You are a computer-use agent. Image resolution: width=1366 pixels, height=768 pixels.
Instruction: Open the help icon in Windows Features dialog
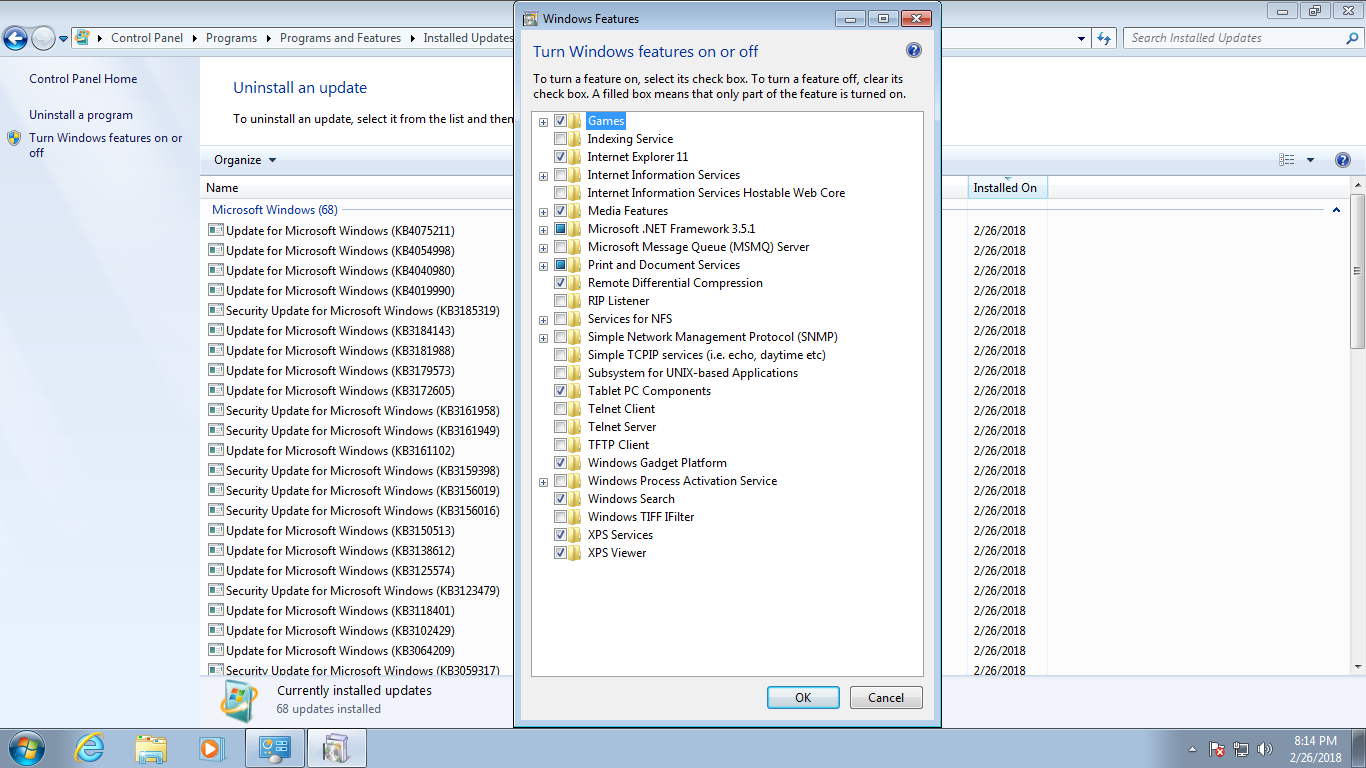pos(913,51)
